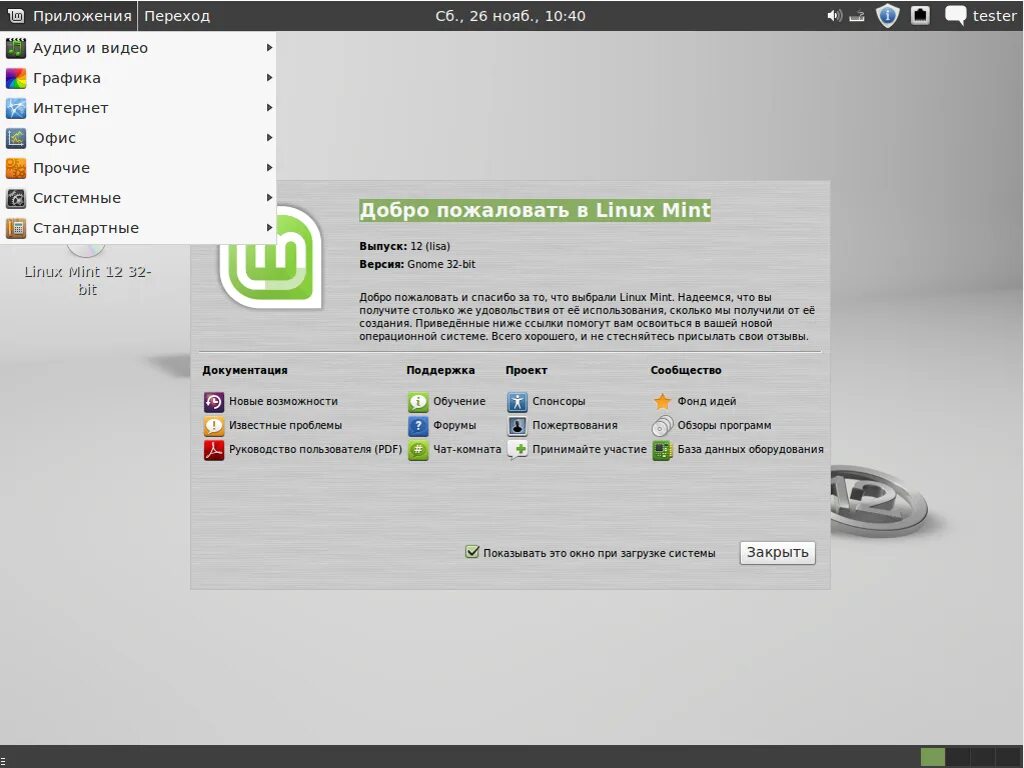This screenshot has width=1024, height=768.
Task: Switch to the green active workspace
Action: pos(933,757)
